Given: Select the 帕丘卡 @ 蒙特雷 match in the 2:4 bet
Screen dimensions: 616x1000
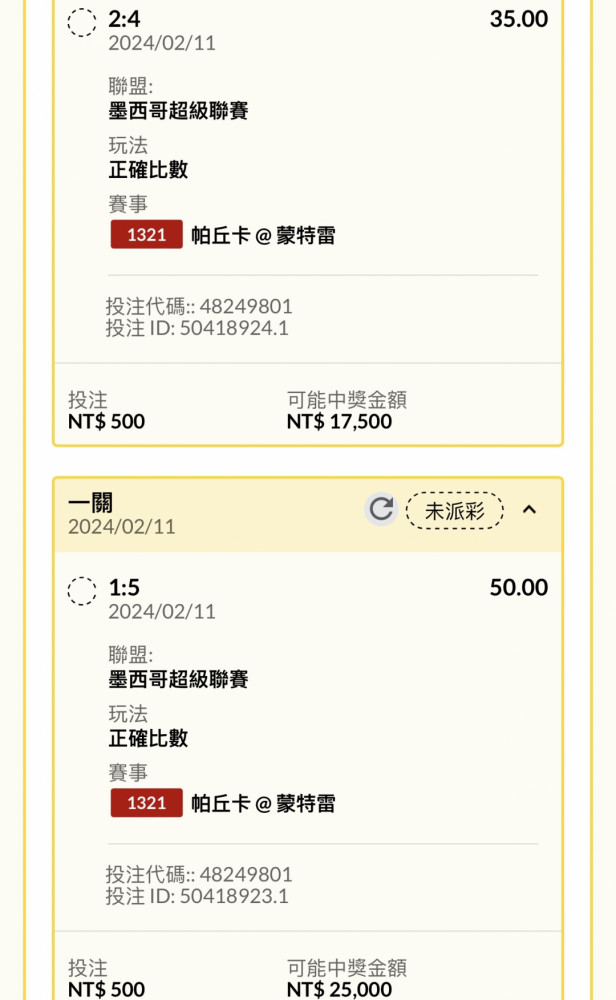Looking at the screenshot, I should [263, 235].
